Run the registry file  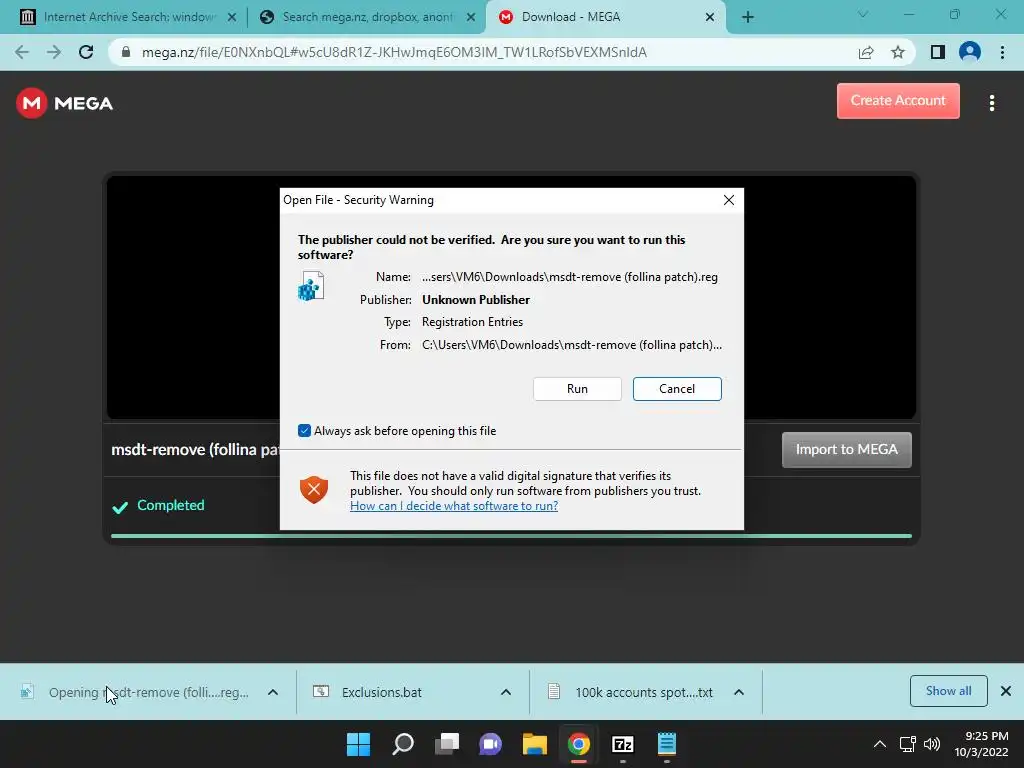click(577, 389)
